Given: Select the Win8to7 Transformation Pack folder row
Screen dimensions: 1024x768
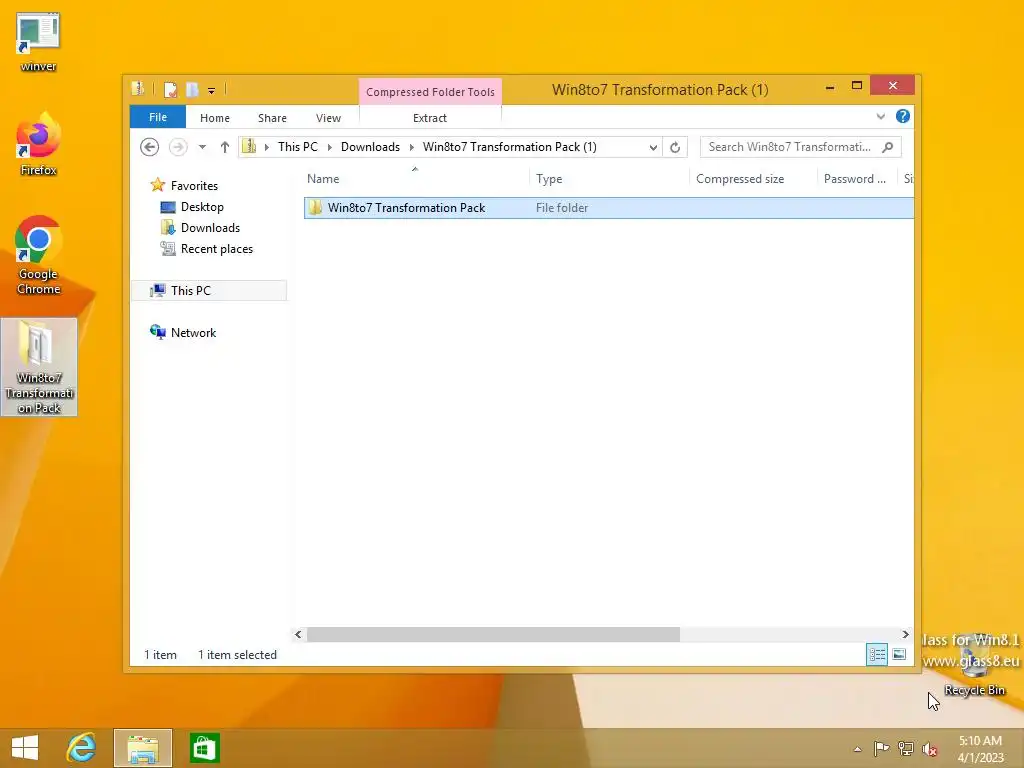Looking at the screenshot, I should tap(609, 208).
